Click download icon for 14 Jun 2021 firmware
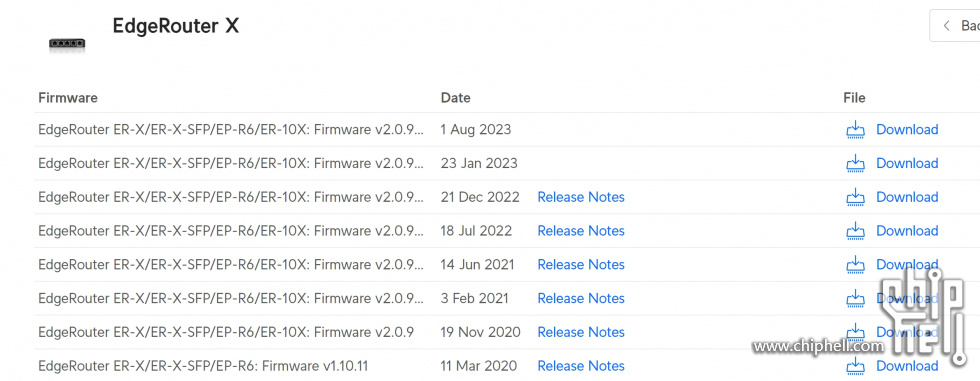Viewport: 980px width, 381px height. tap(855, 265)
